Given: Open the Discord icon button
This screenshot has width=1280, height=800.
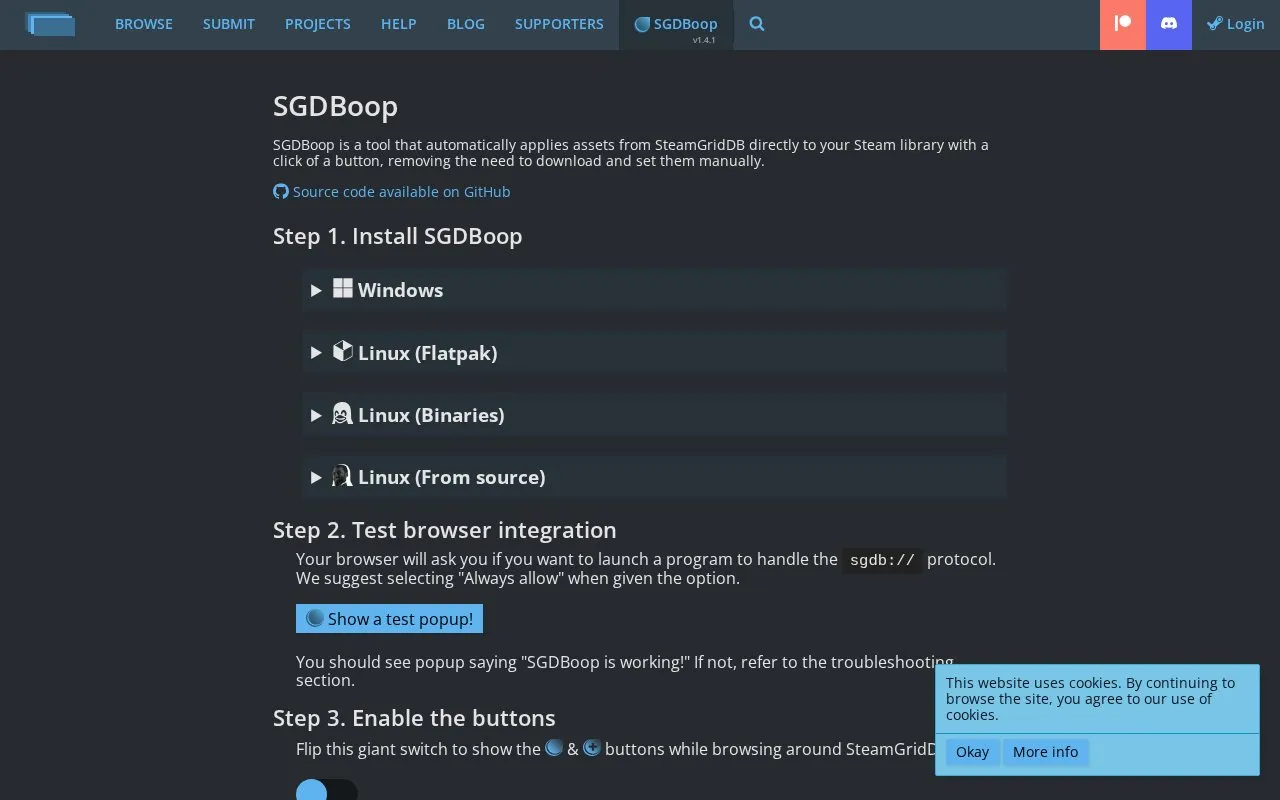Looking at the screenshot, I should click(x=1169, y=24).
